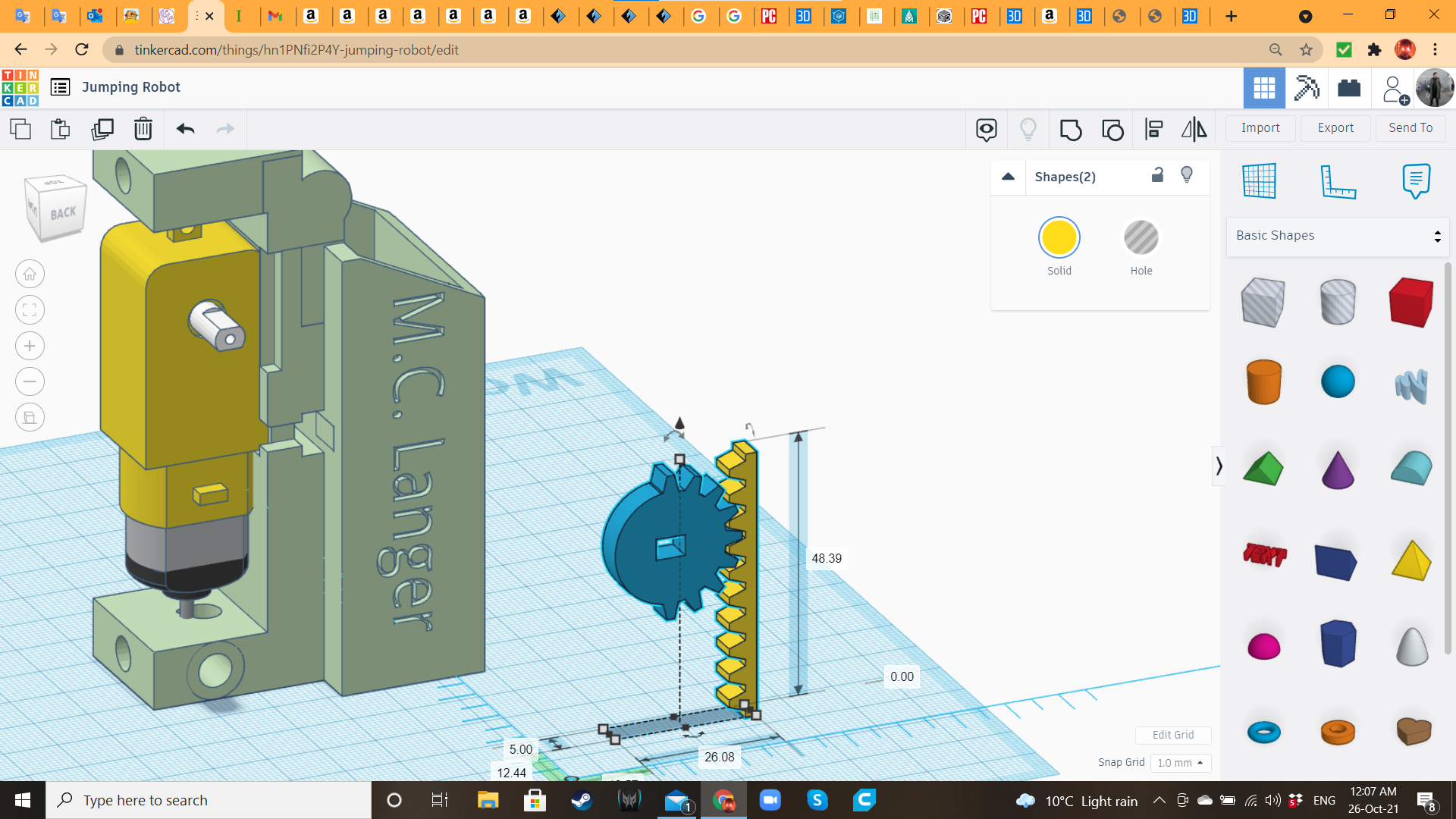This screenshot has height=819, width=1456.
Task: Open the Workplane tool
Action: click(1260, 181)
